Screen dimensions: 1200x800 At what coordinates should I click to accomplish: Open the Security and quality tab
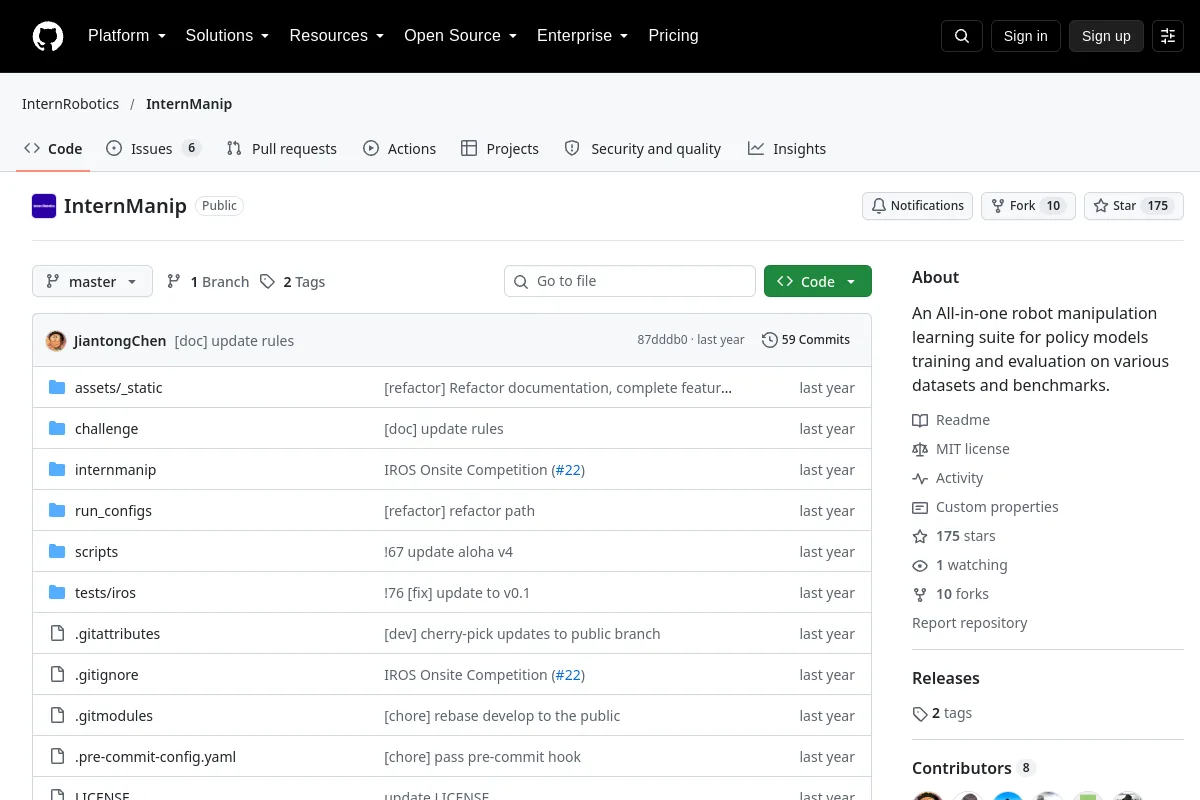tap(642, 149)
